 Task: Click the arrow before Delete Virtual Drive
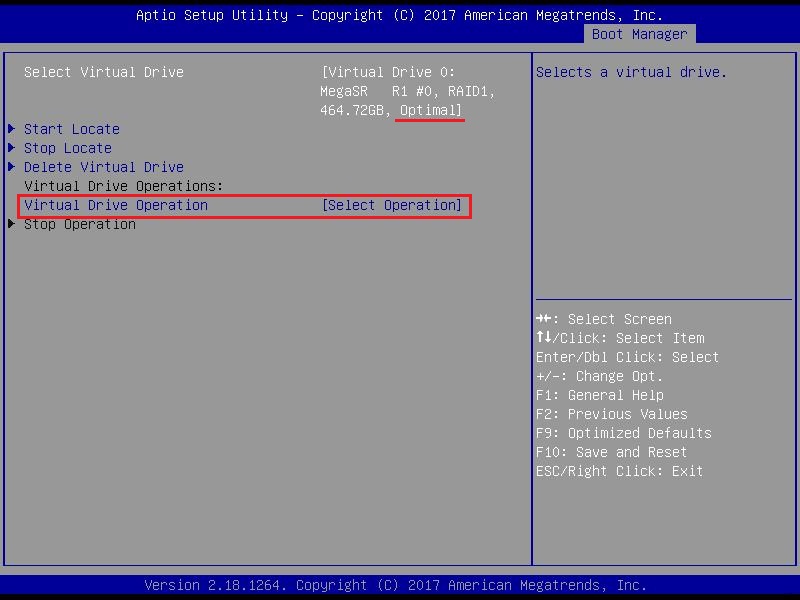[x=11, y=167]
